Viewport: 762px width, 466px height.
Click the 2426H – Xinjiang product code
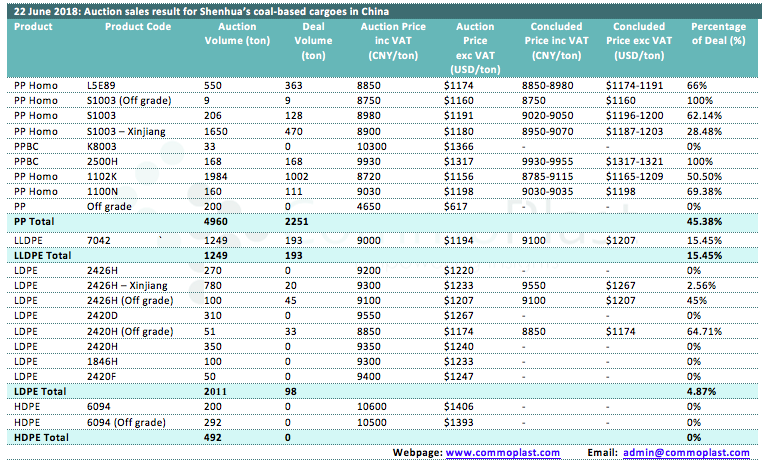(129, 284)
